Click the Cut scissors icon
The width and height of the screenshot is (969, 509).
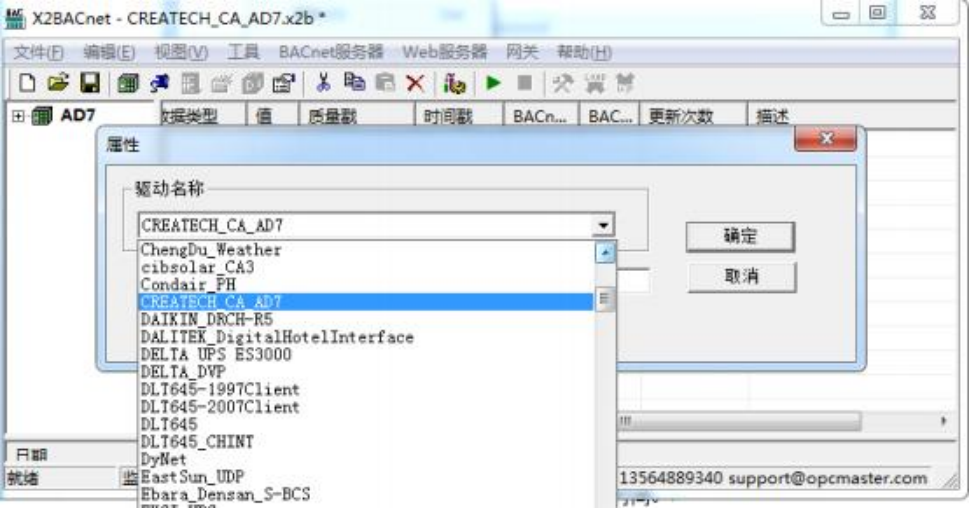(x=323, y=82)
